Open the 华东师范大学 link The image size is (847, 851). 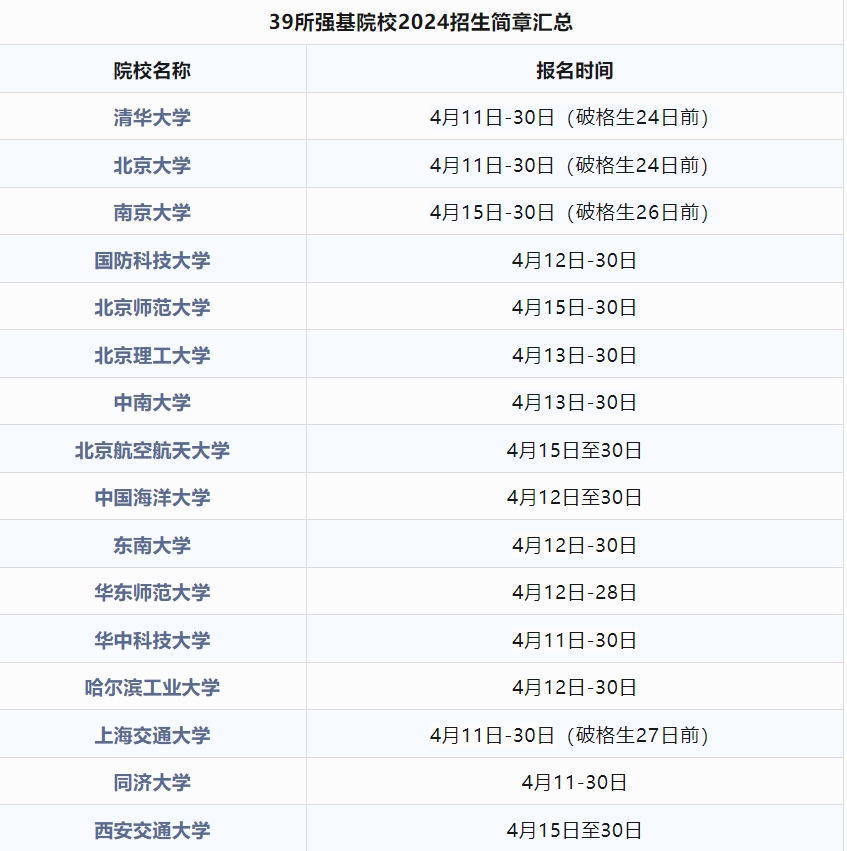click(152, 592)
